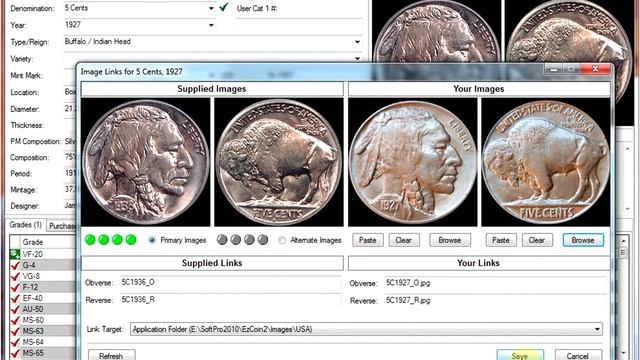Click last green Primary Images indicator dot
This screenshot has width=640, height=360.
(131, 240)
